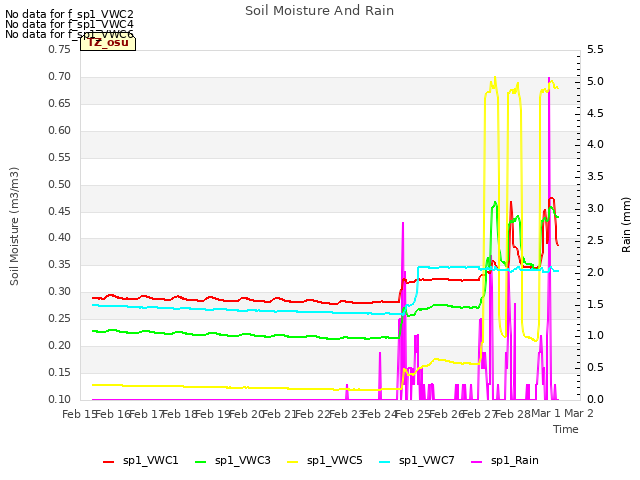Click the cyan sp1_VWC7 legend swatch
Screen dimensions: 640x480
(385, 462)
